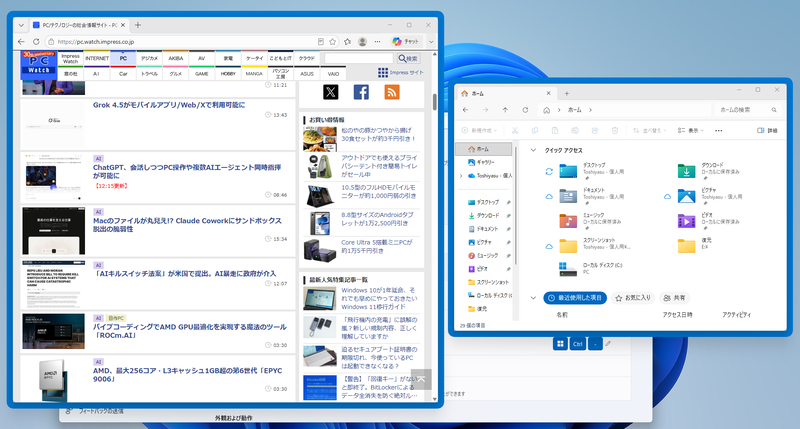This screenshot has width=800, height=429.
Task: Open the ChatGPT PC操作 article link
Action: click(x=187, y=171)
